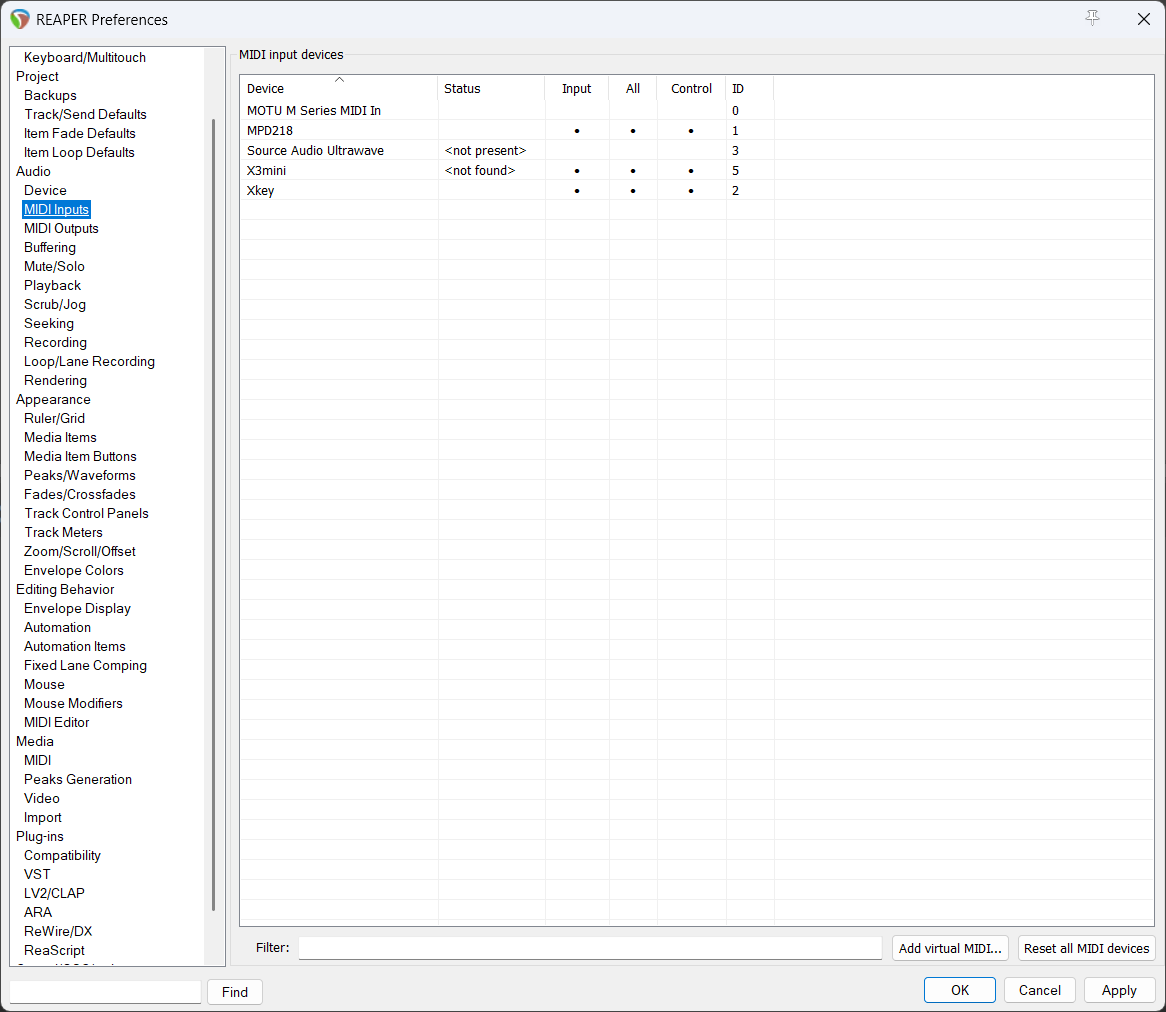1166x1012 pixels.
Task: Open Mouse Modifiers preferences
Action: pyautogui.click(x=73, y=703)
